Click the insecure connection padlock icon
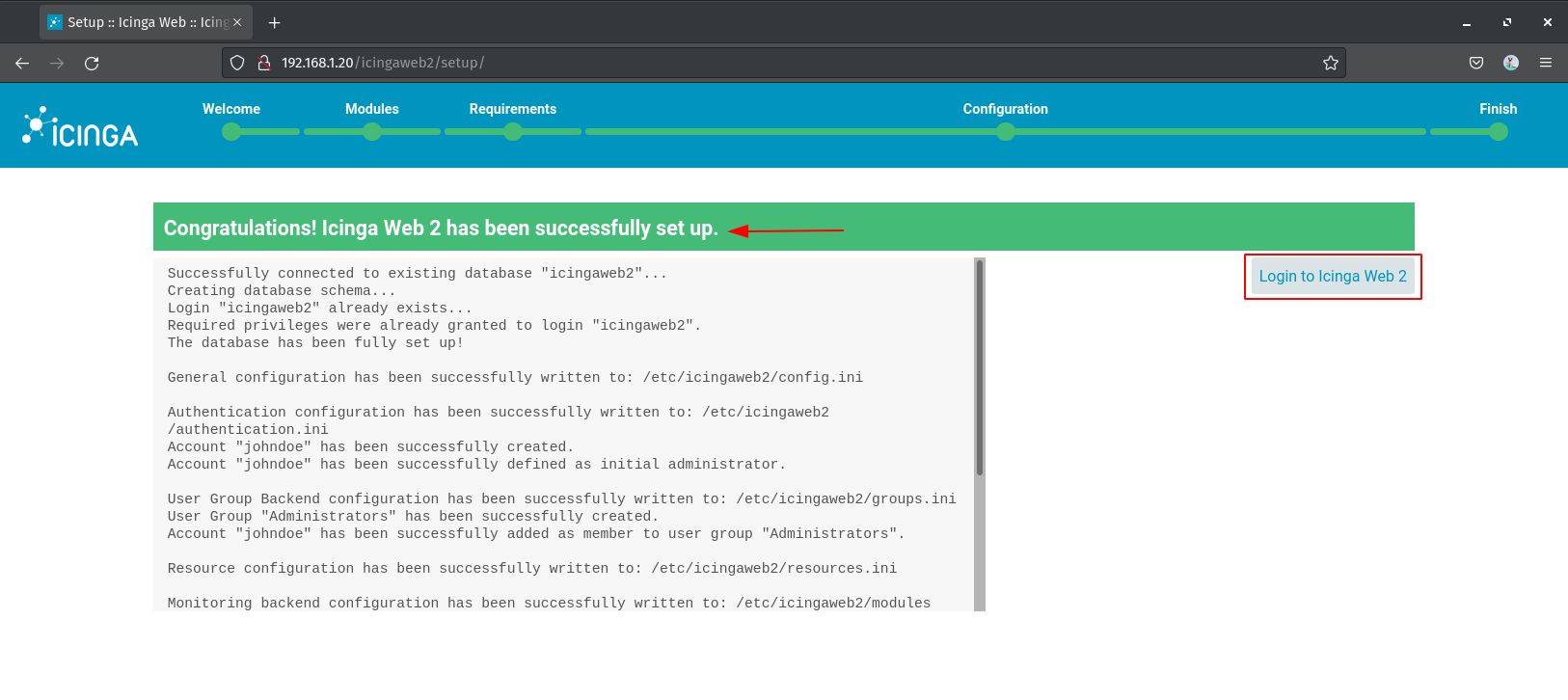 263,63
